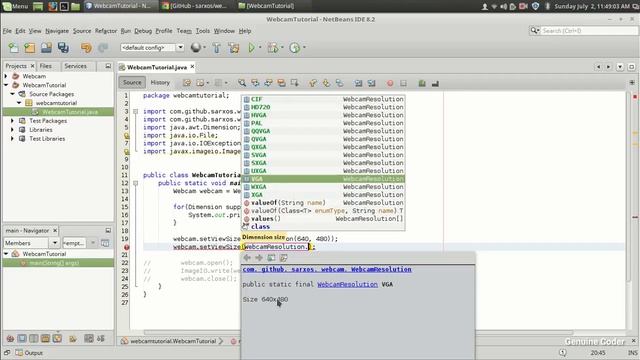The width and height of the screenshot is (640, 360).
Task: Switch to the Files tab
Action: click(x=46, y=66)
